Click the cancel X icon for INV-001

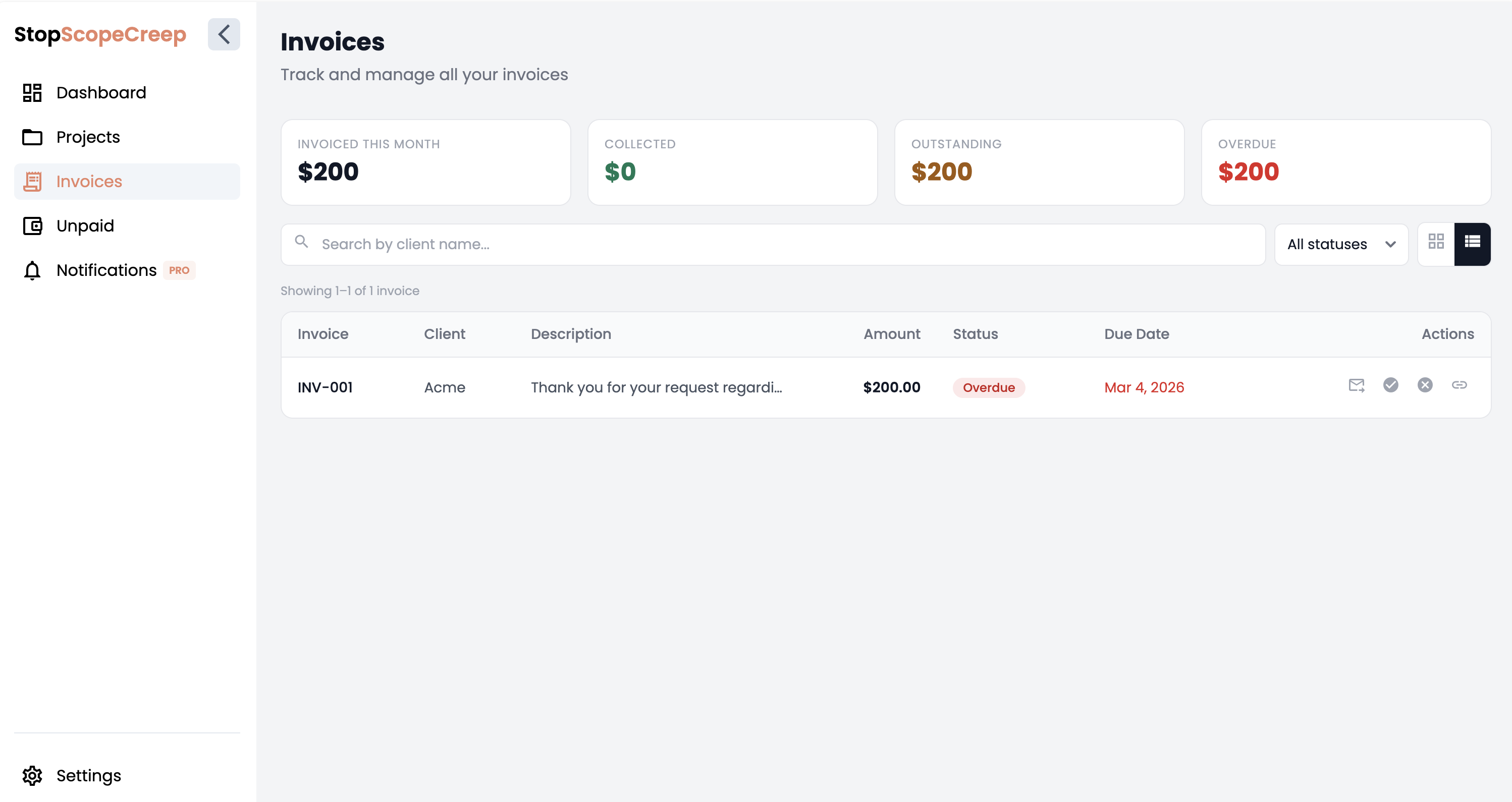pos(1425,385)
